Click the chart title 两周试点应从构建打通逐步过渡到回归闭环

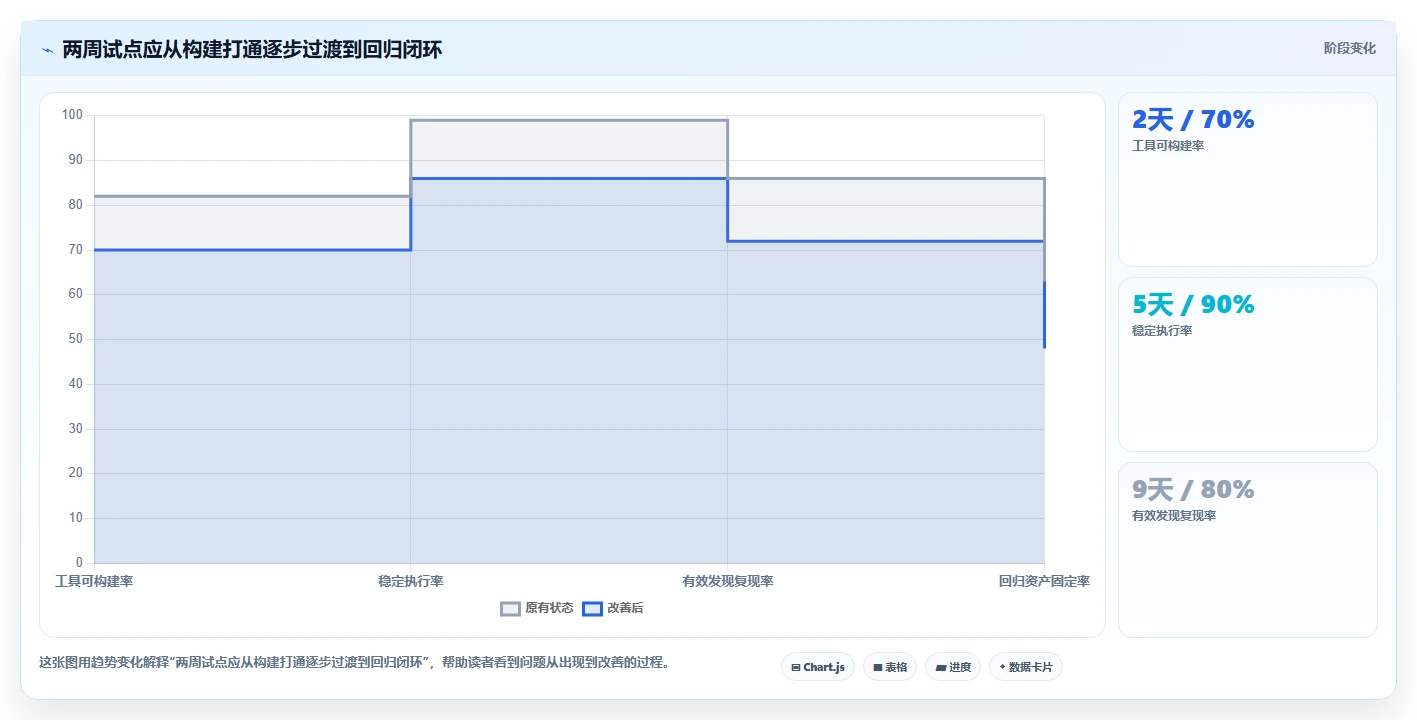pos(252,50)
